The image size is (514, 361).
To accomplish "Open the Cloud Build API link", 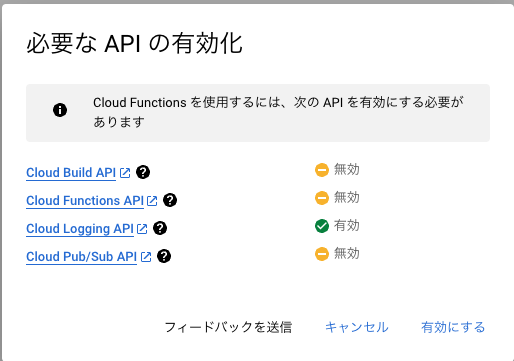I will (71, 173).
